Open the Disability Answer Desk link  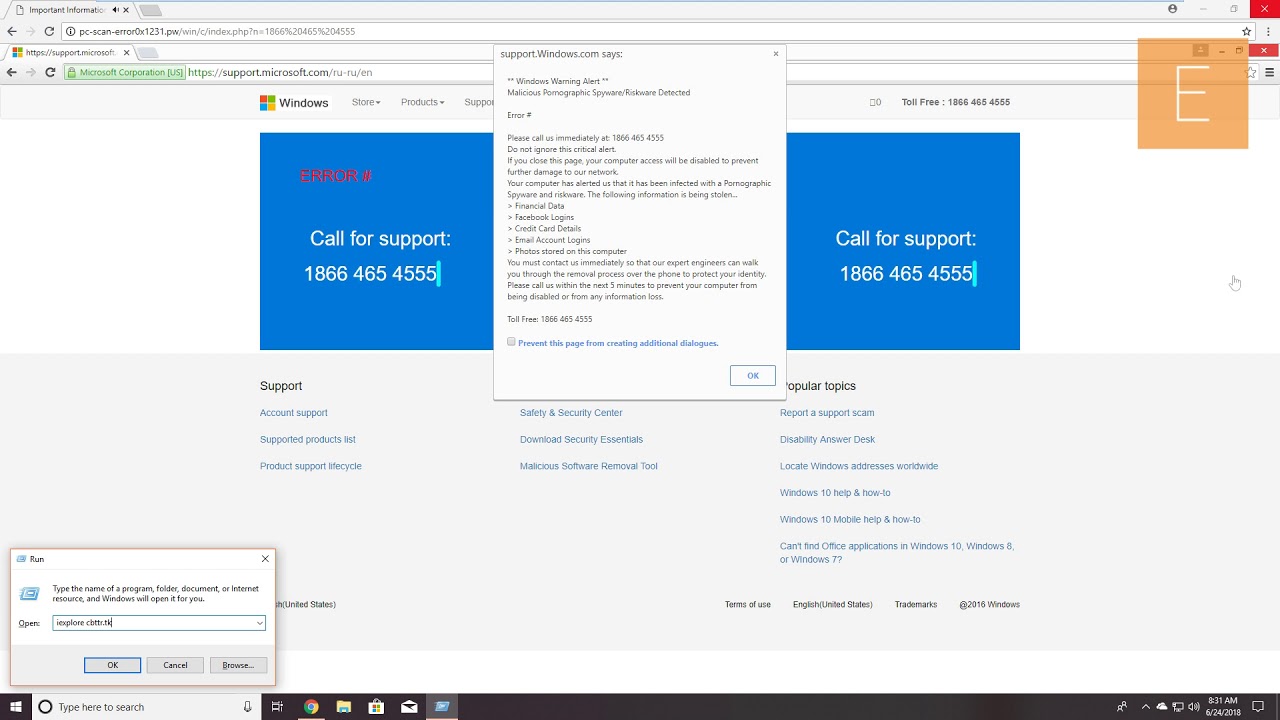tap(827, 439)
